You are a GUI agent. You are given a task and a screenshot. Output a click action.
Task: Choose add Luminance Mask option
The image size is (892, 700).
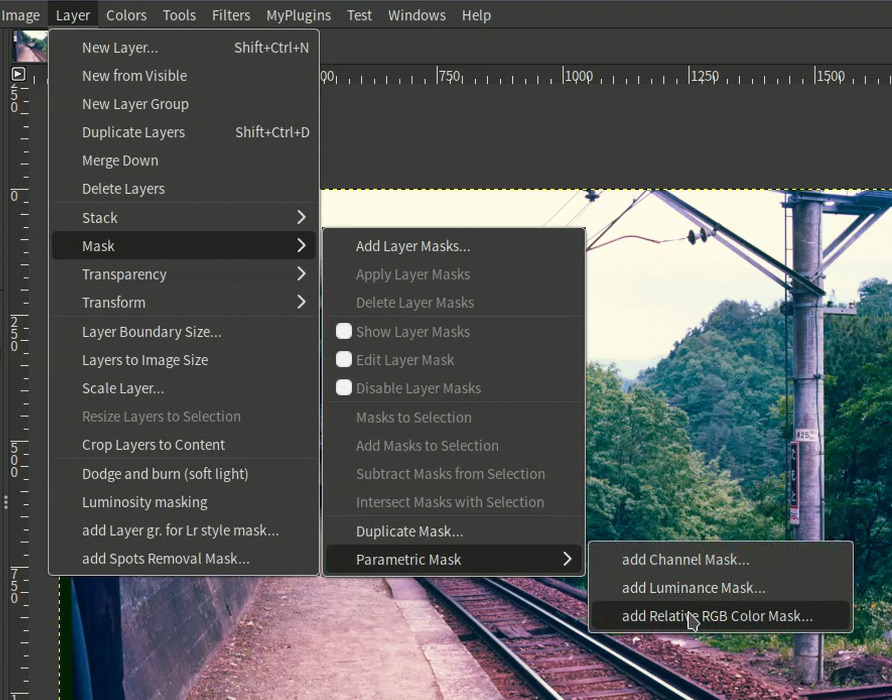(693, 588)
